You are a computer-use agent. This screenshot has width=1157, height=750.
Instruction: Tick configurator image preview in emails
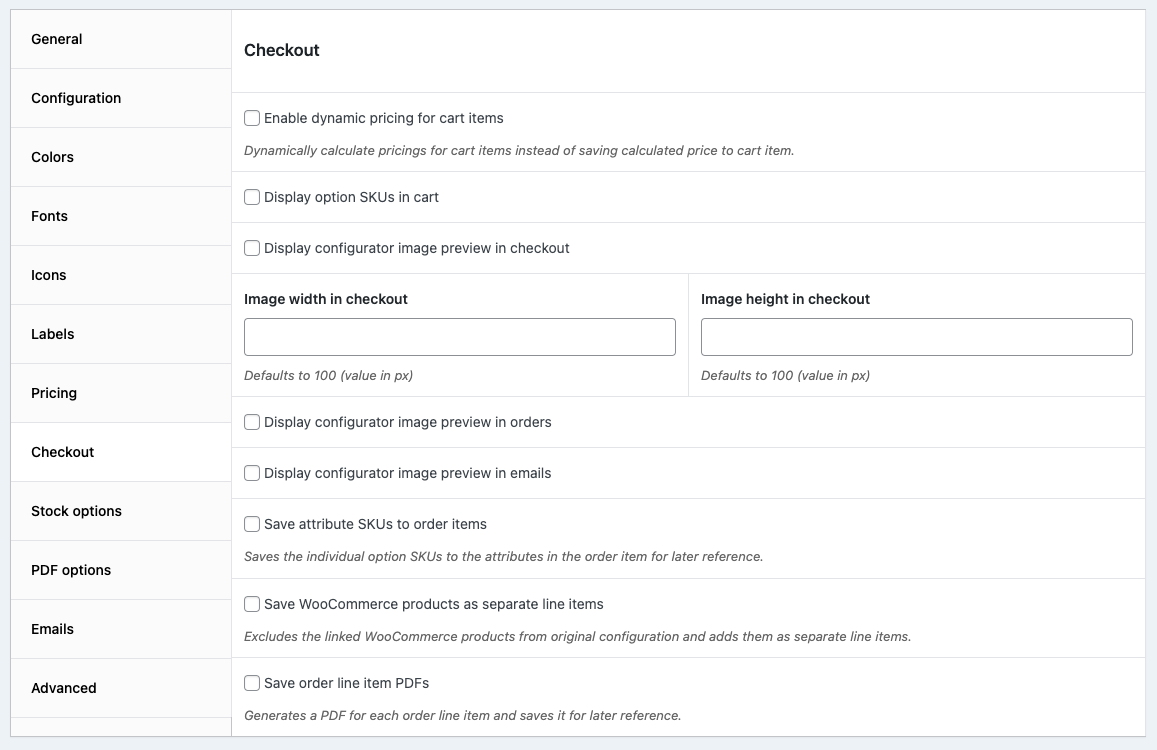(x=252, y=473)
